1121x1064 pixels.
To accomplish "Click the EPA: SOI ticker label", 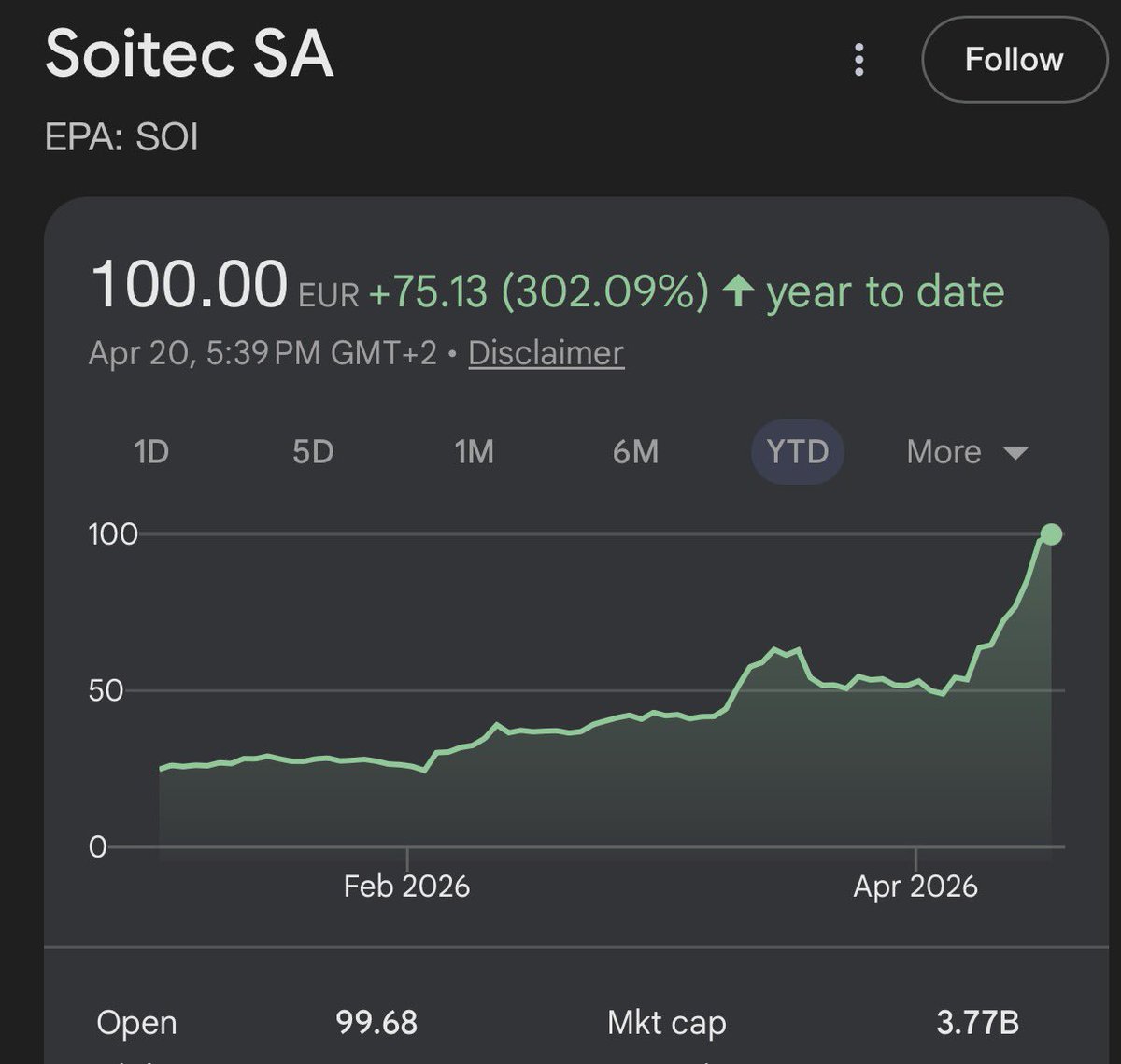I will 121,137.
